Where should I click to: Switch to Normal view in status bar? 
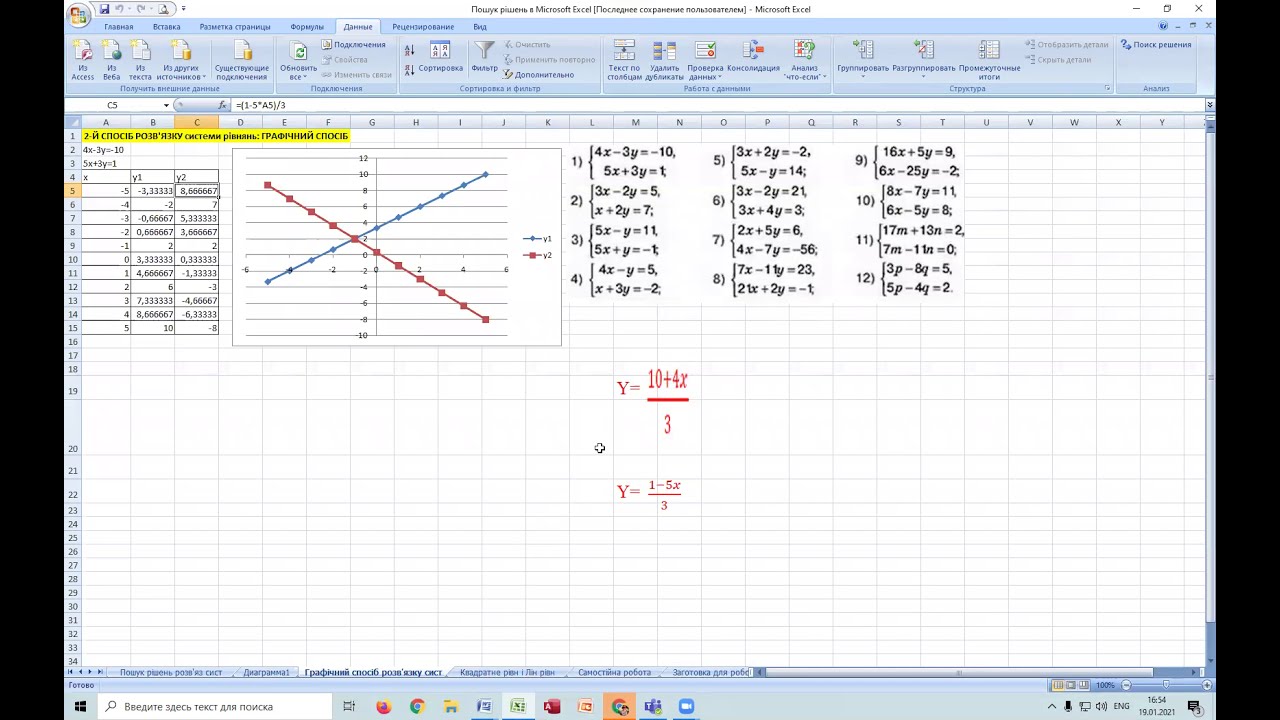[x=1058, y=685]
